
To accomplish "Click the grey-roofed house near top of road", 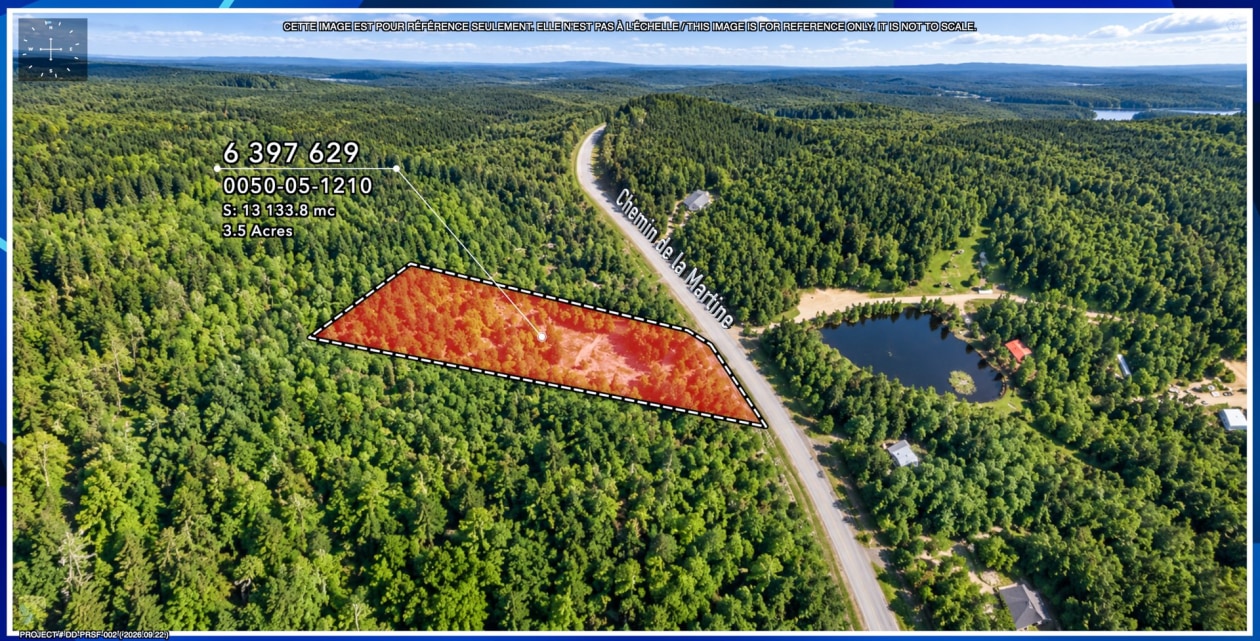I will [x=697, y=200].
